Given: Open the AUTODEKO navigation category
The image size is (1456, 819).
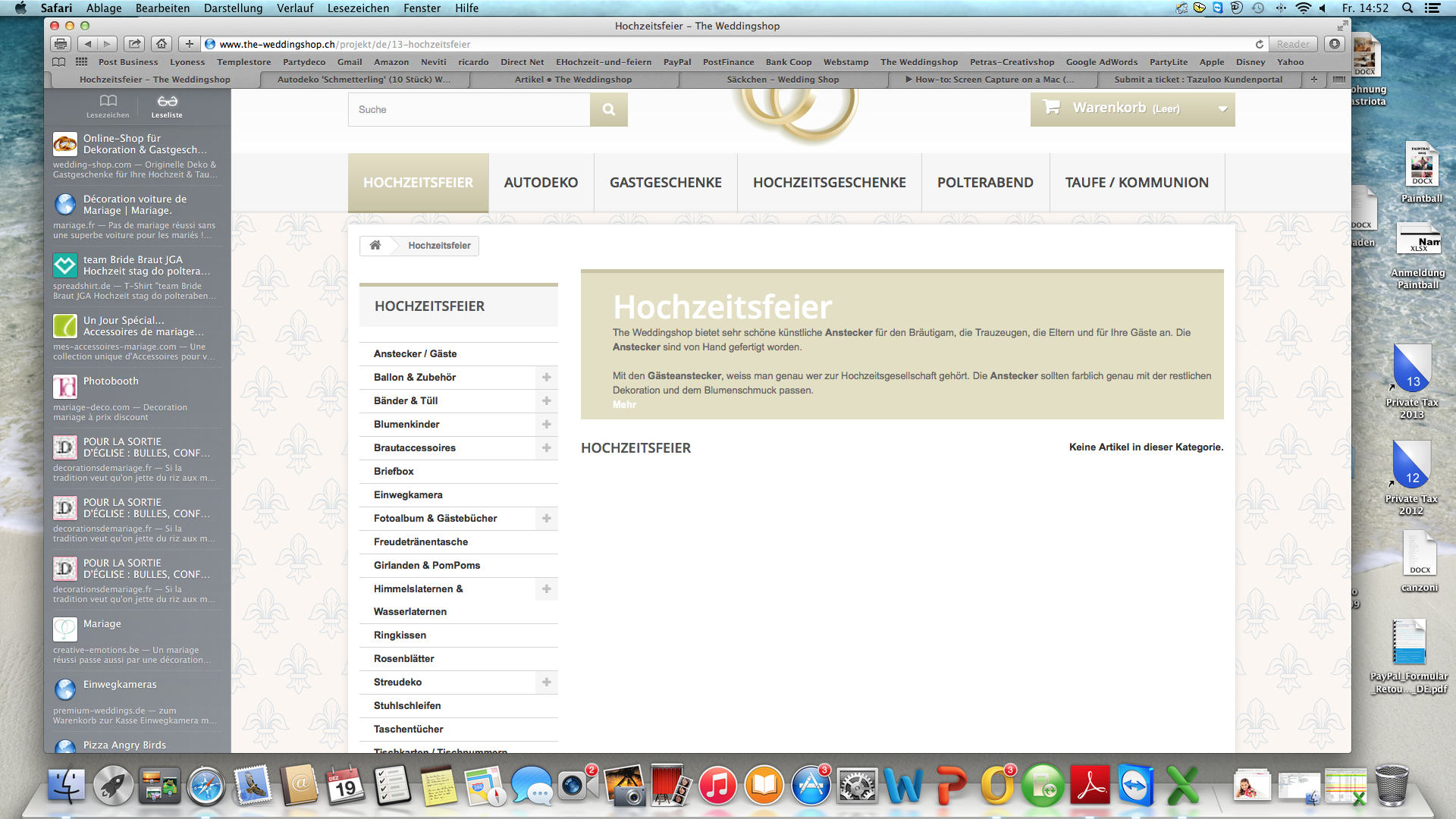Looking at the screenshot, I should pos(541,183).
